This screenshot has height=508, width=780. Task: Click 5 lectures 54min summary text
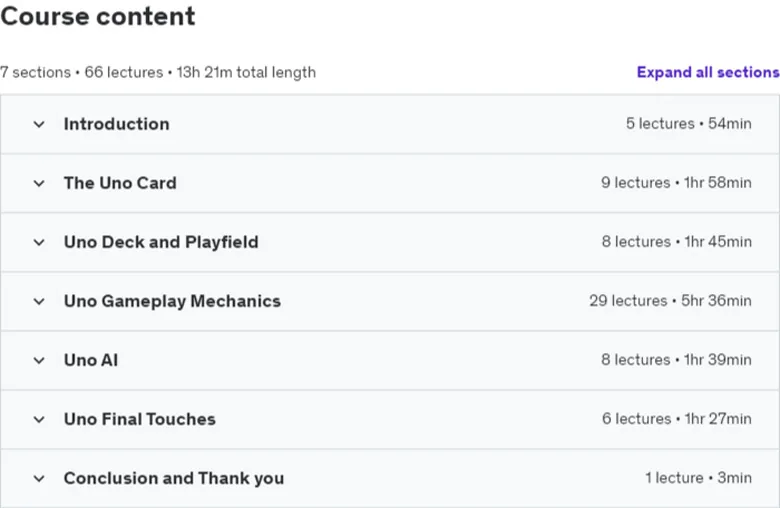688,123
